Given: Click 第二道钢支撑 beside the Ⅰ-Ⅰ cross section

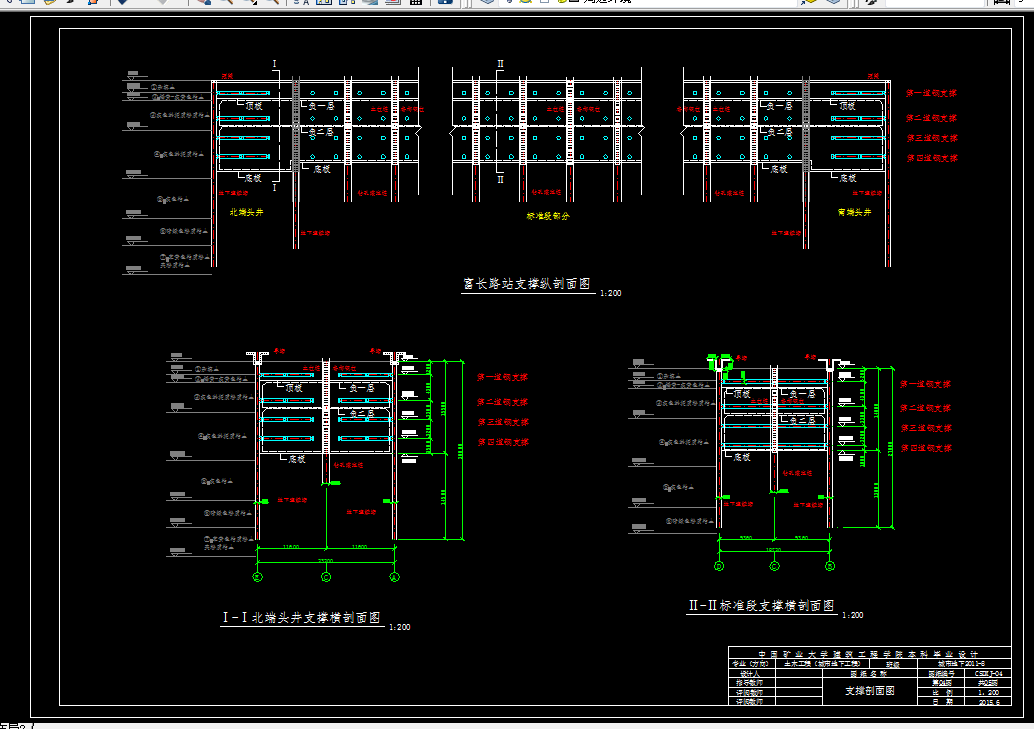Looking at the screenshot, I should (502, 402).
